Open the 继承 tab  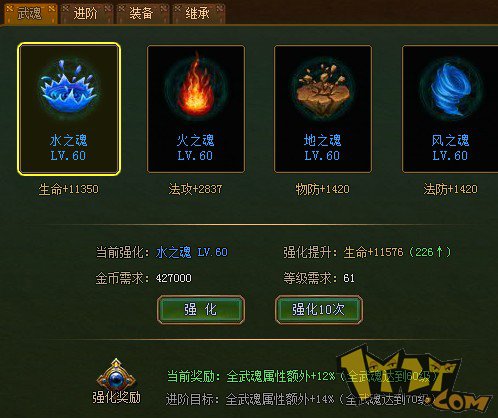pos(198,13)
